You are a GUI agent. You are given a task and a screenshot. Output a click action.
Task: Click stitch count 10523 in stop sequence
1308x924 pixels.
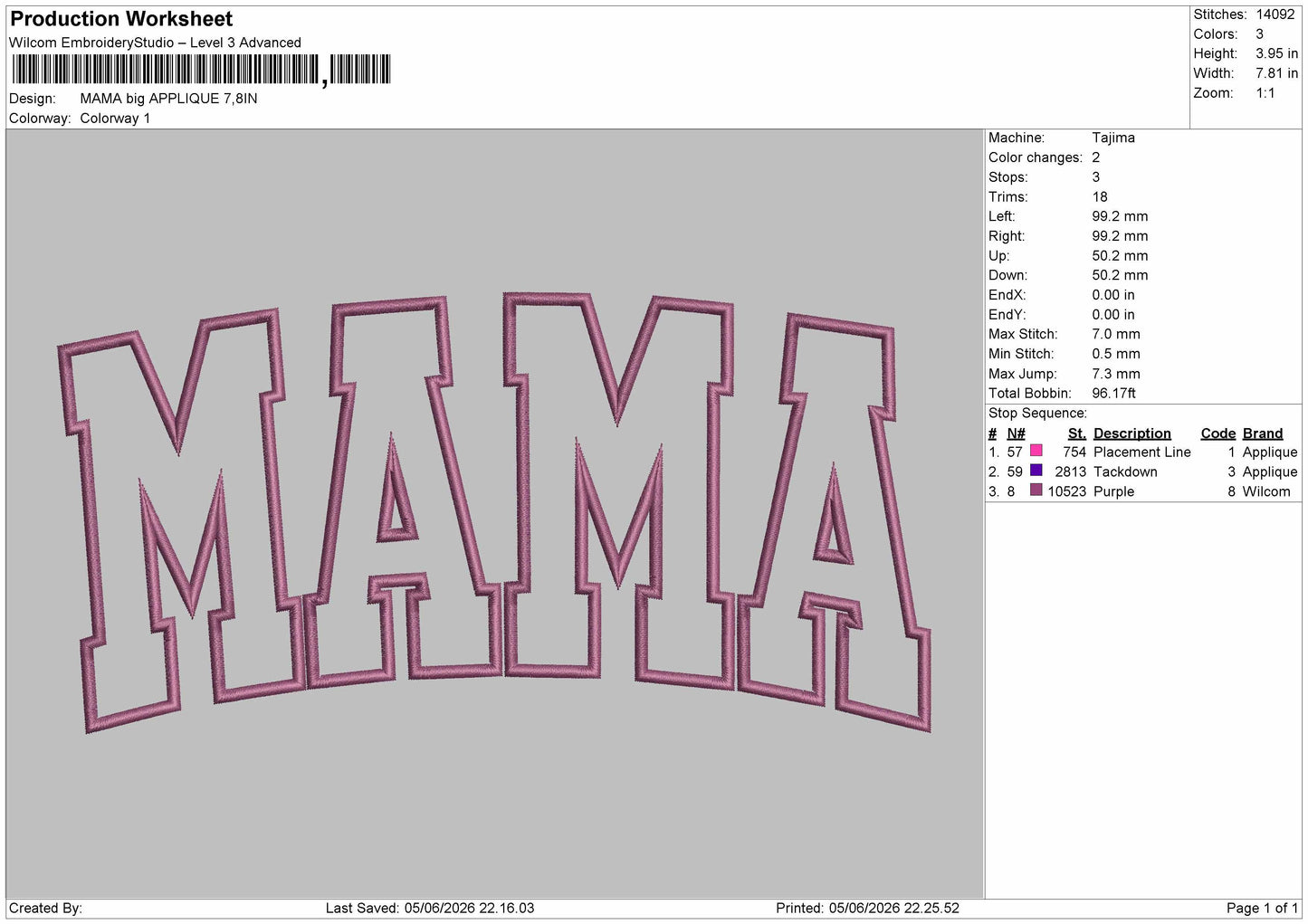point(1067,492)
